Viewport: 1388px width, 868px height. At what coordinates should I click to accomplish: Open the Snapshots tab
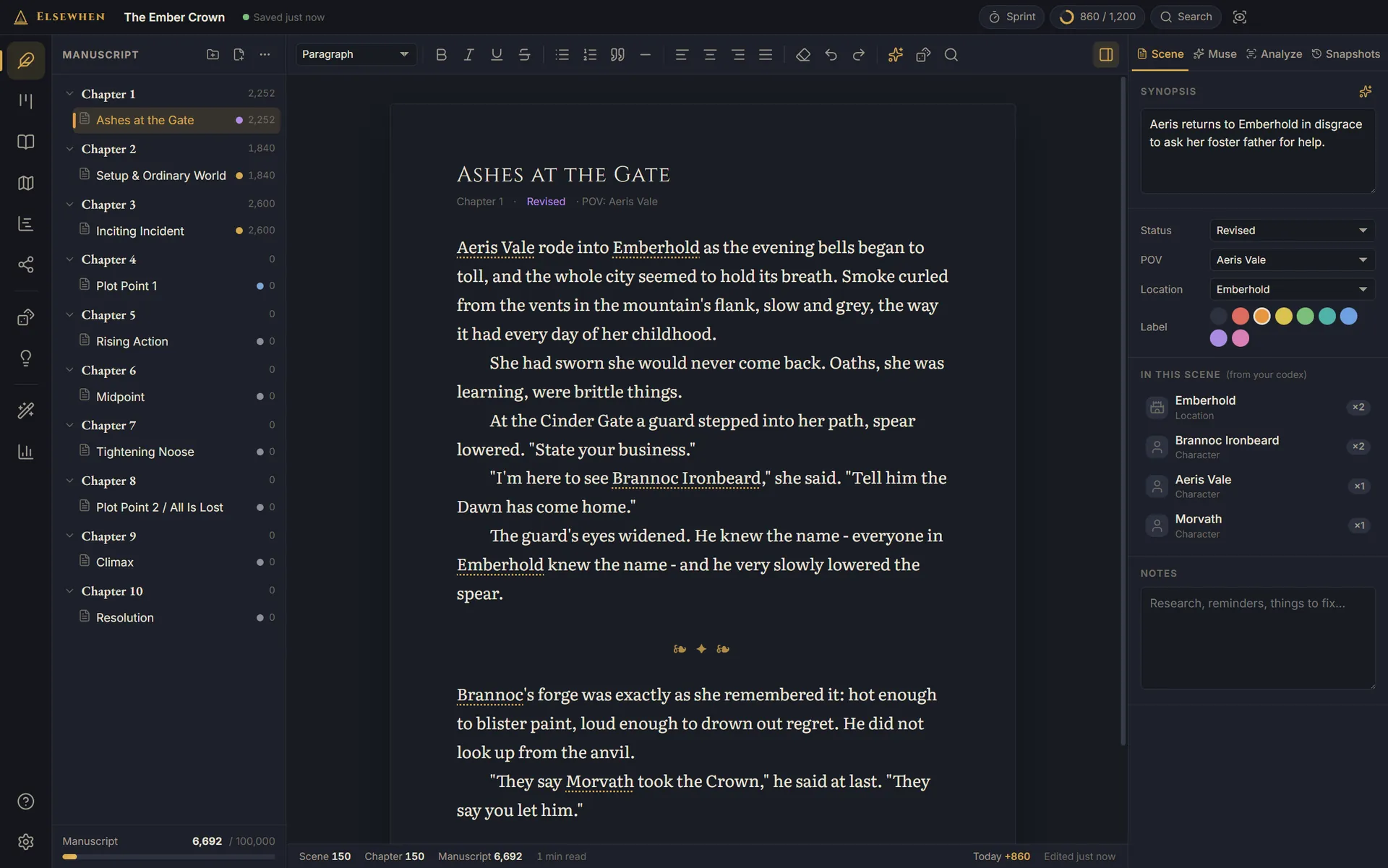point(1346,54)
